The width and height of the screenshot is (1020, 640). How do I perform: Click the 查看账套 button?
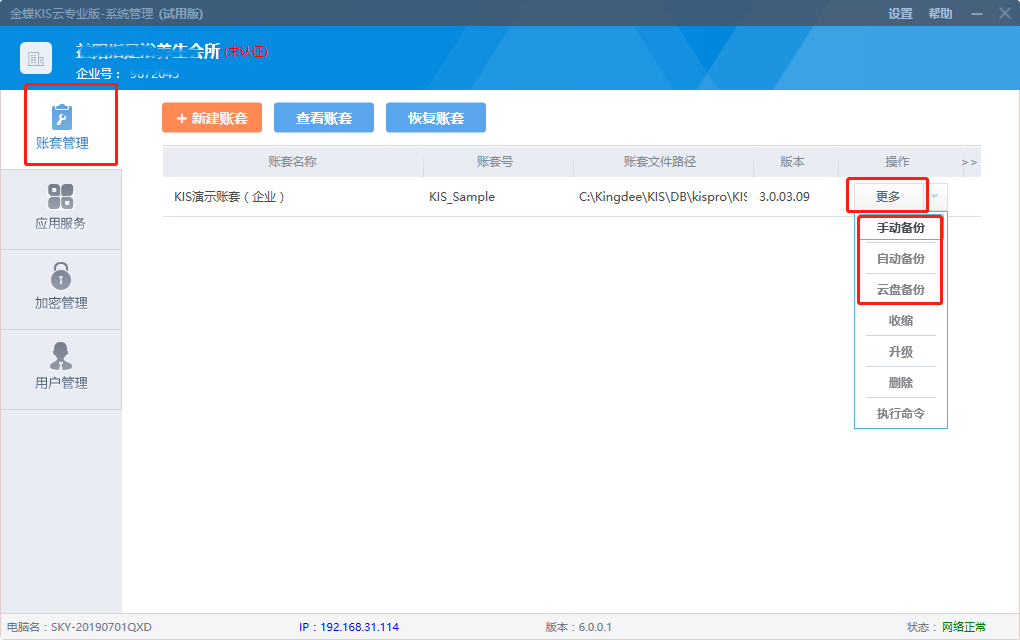(x=324, y=118)
